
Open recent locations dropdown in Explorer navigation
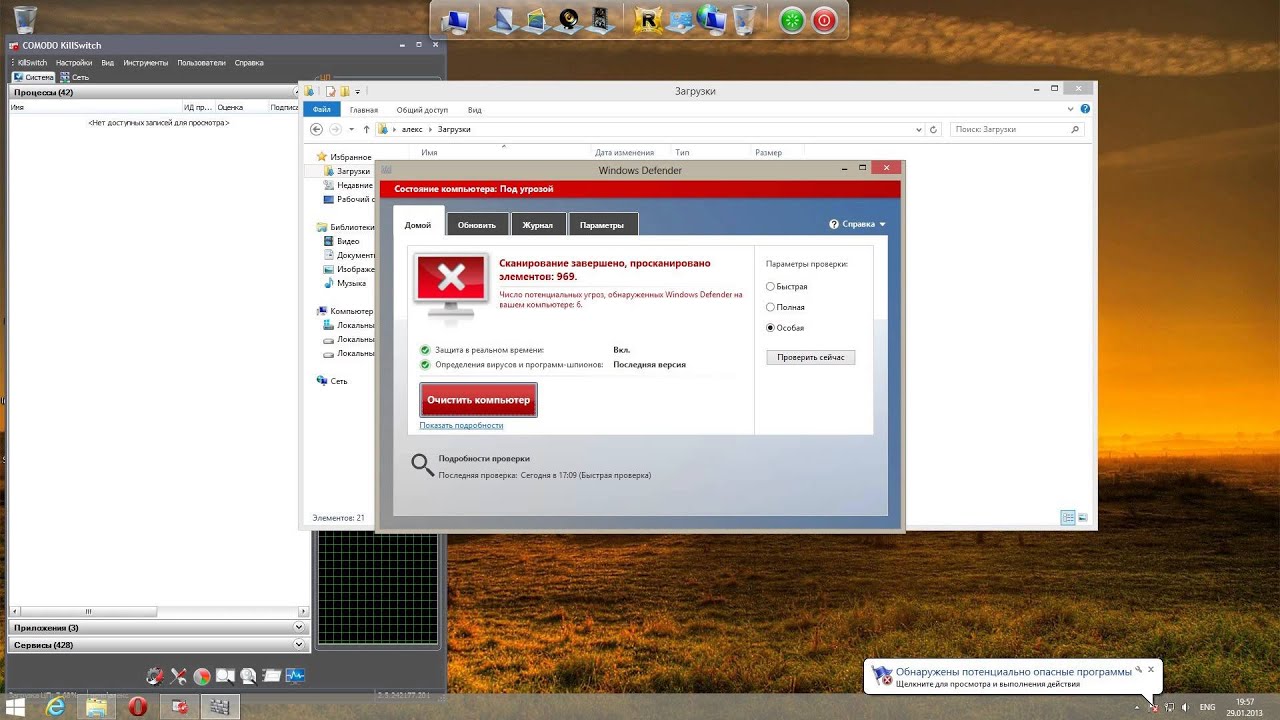pos(351,129)
